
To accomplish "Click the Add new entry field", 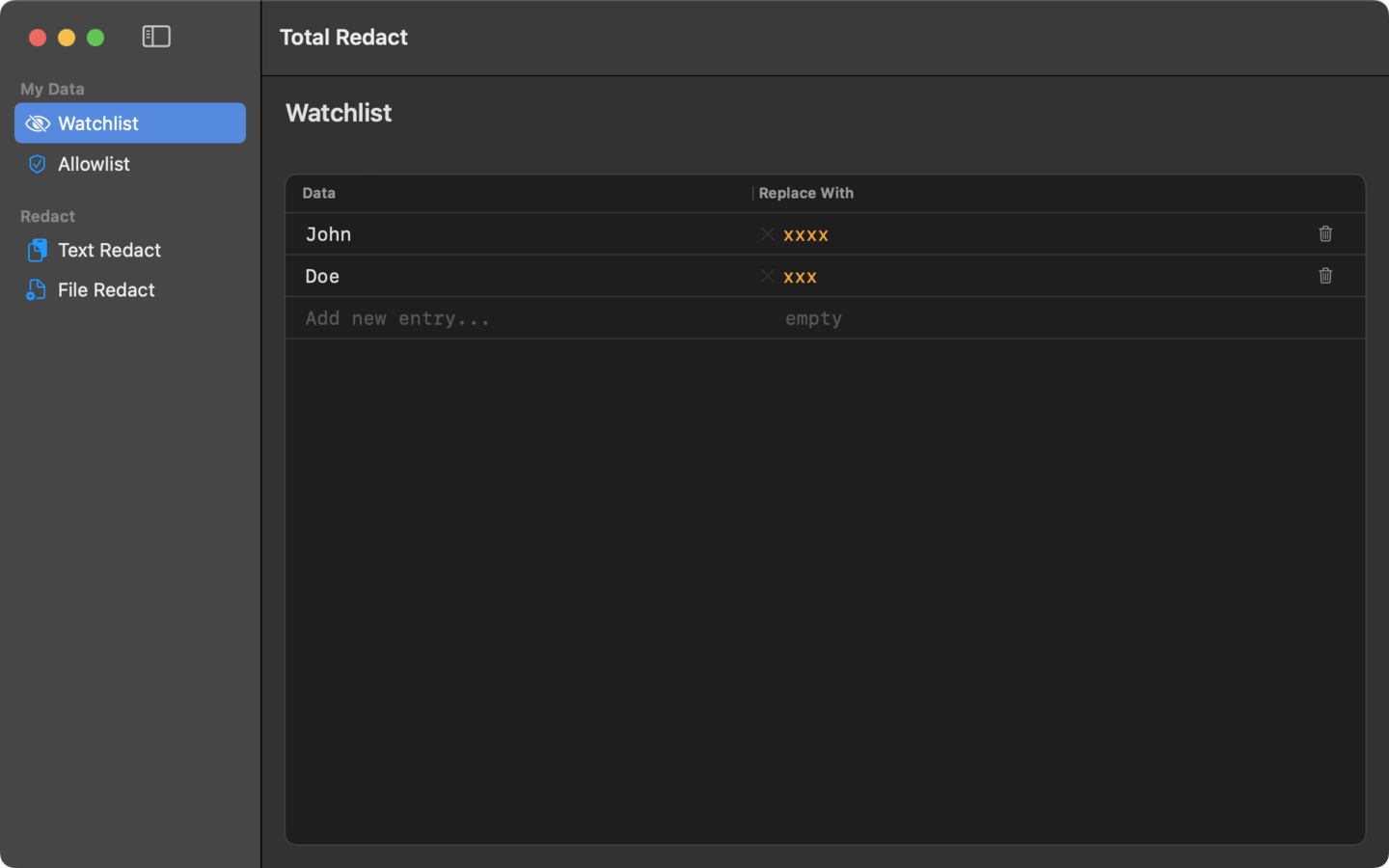I will pos(397,318).
